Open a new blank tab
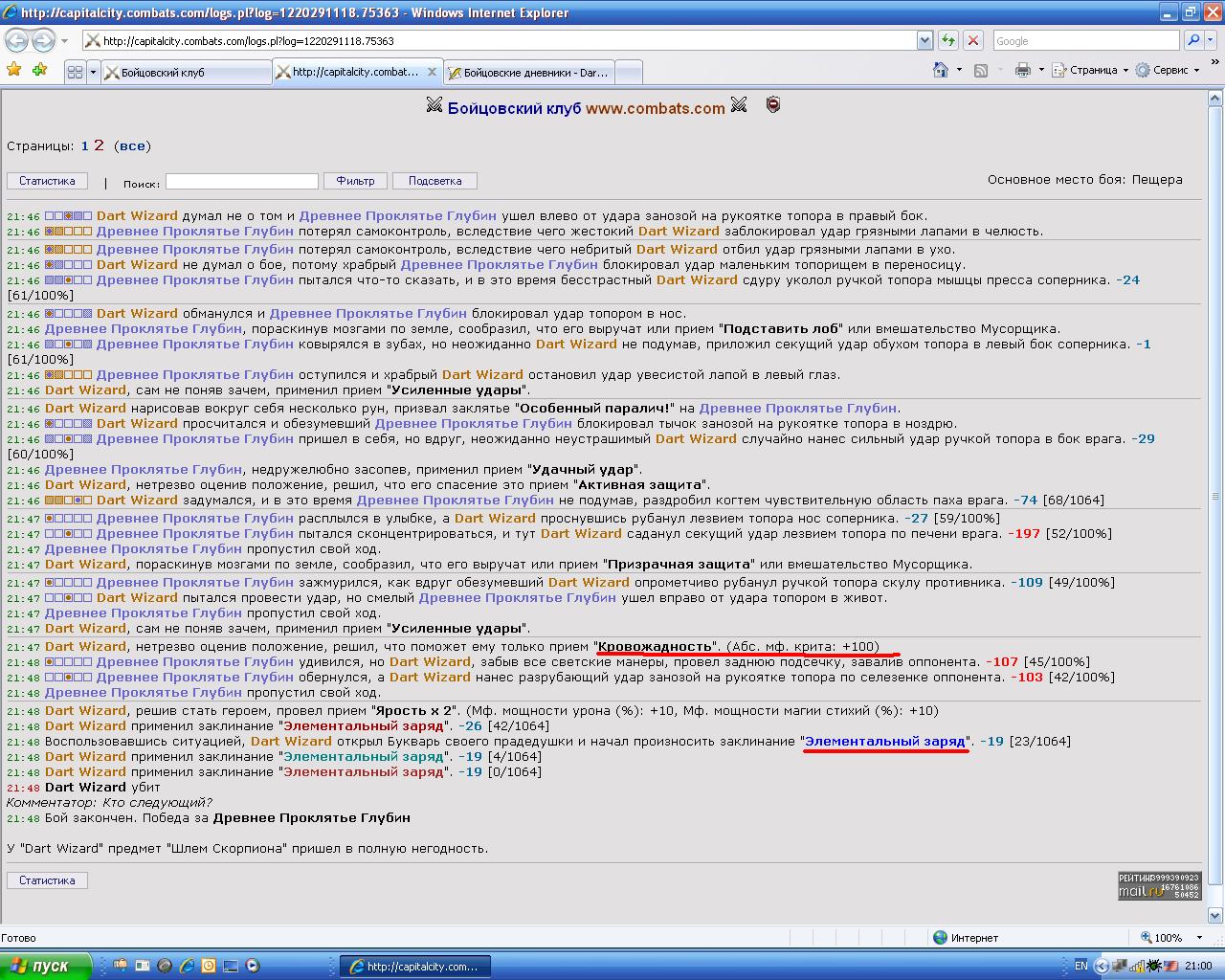 coord(628,72)
